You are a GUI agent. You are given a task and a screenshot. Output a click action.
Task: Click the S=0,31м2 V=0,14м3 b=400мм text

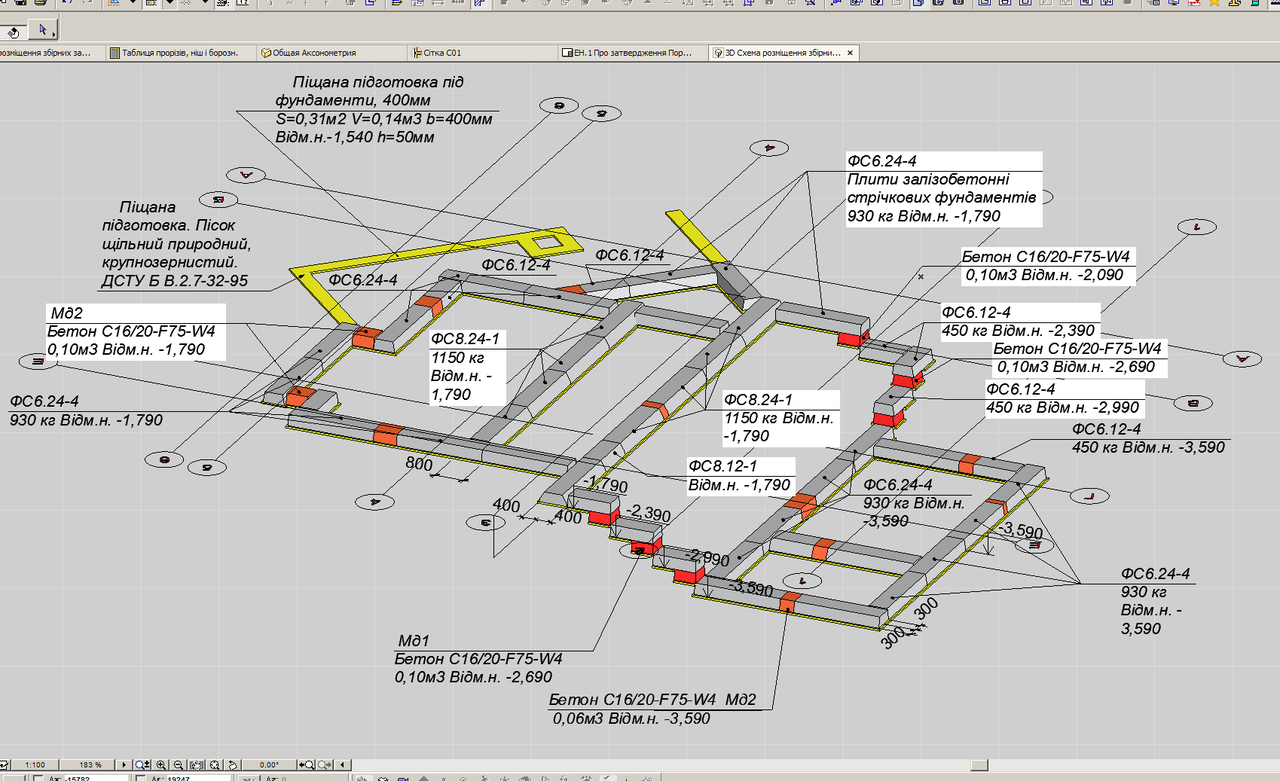[x=384, y=119]
